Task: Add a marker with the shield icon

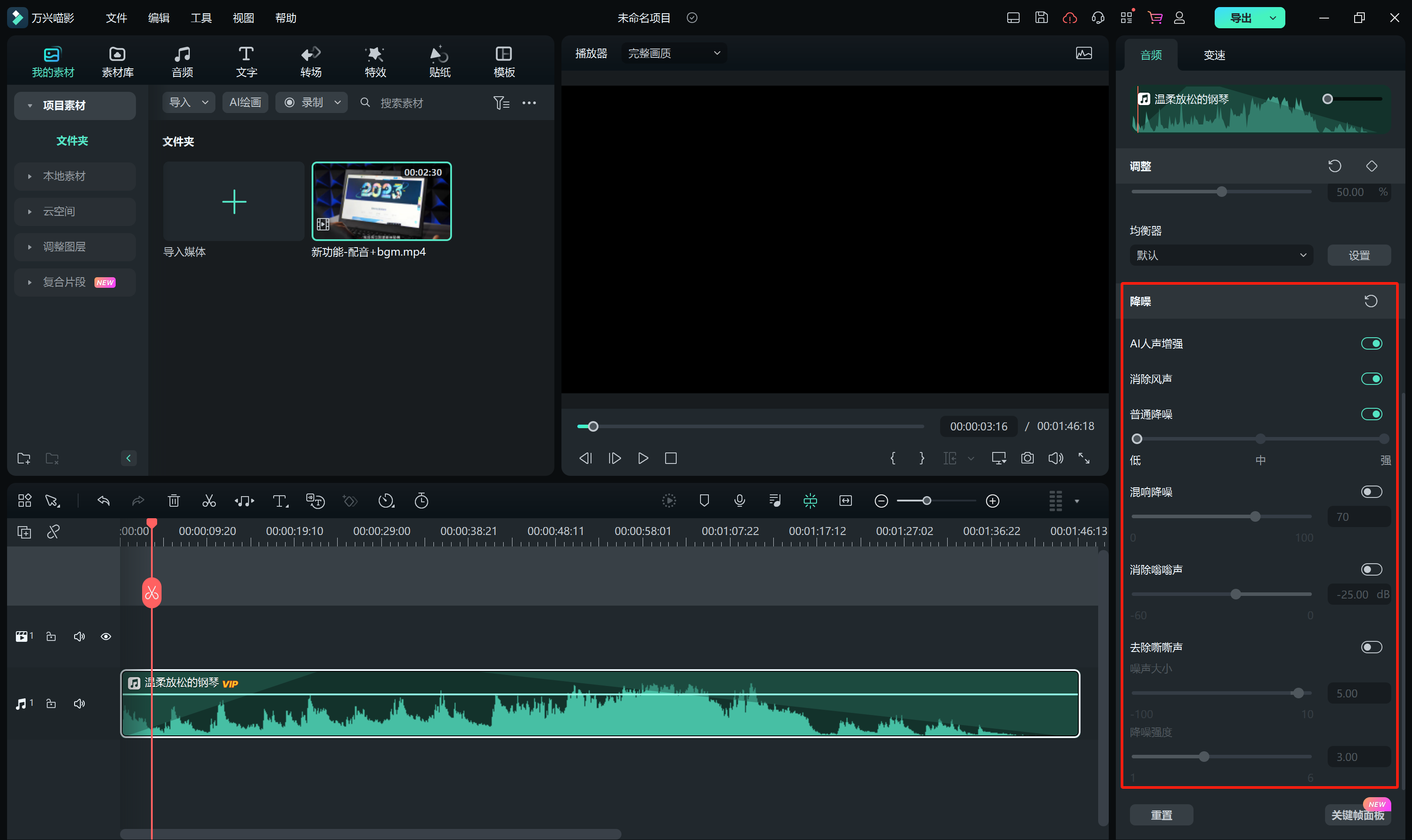Action: pyautogui.click(x=704, y=501)
